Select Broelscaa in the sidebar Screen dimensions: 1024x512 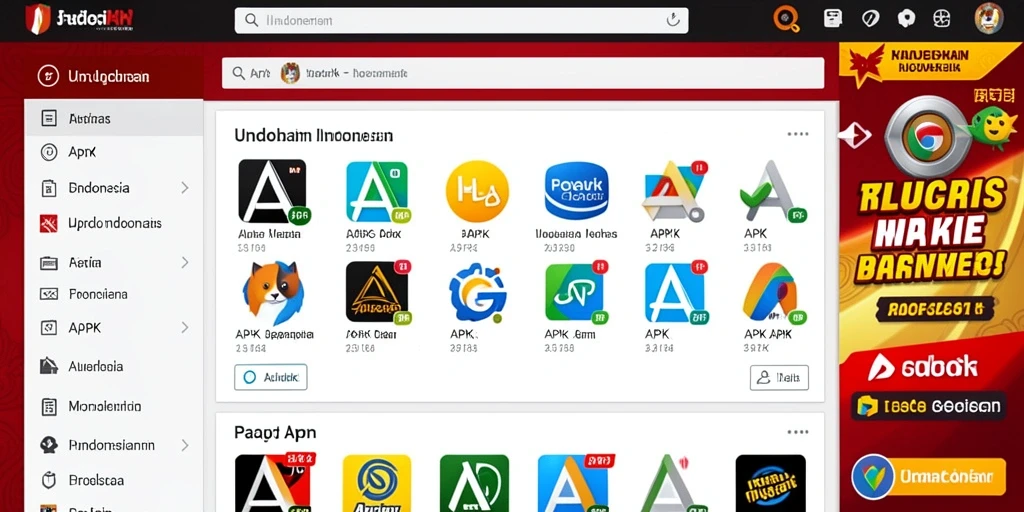tap(114, 481)
